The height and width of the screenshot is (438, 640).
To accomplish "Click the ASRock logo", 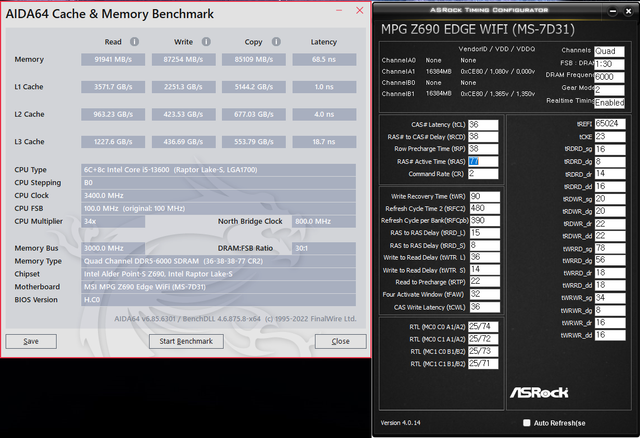I will point(539,393).
